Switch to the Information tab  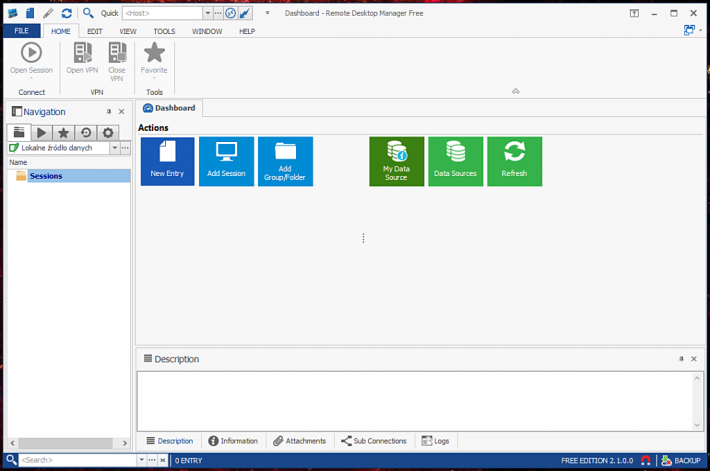click(x=233, y=441)
